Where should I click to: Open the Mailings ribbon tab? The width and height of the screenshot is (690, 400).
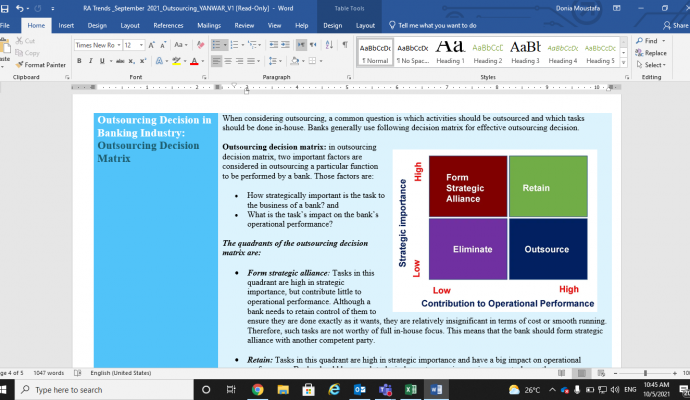(209, 25)
